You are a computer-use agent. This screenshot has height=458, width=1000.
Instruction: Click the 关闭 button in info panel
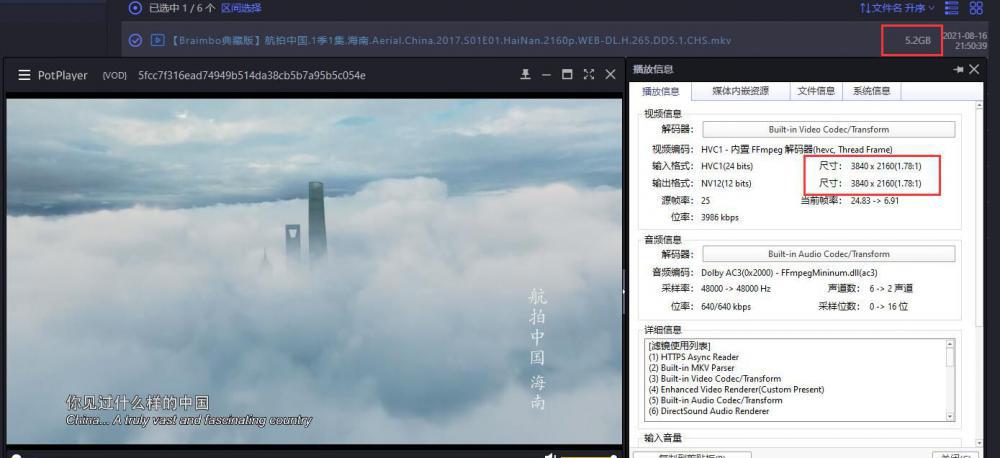pos(955,455)
